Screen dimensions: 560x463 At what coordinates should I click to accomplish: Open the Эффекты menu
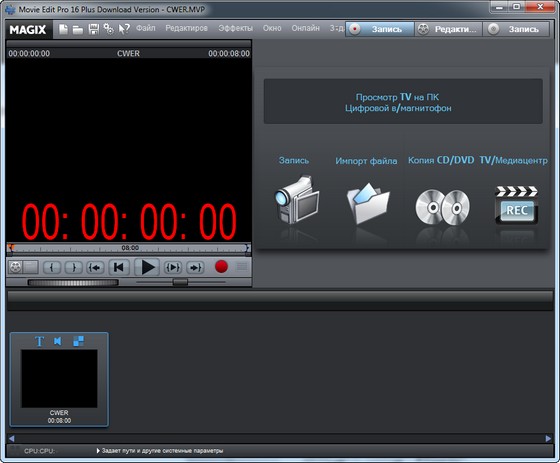tap(235, 28)
